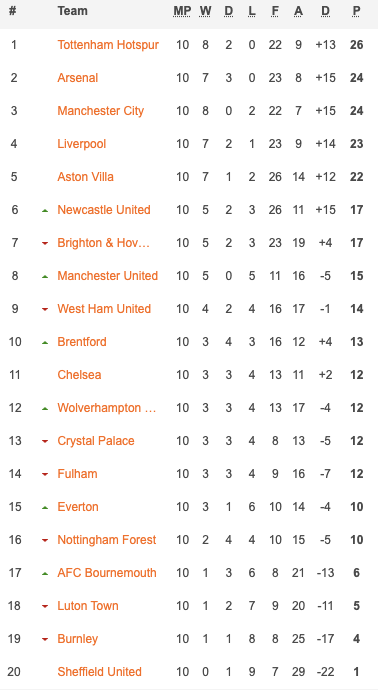Go to the Liverpool team link

point(81,144)
